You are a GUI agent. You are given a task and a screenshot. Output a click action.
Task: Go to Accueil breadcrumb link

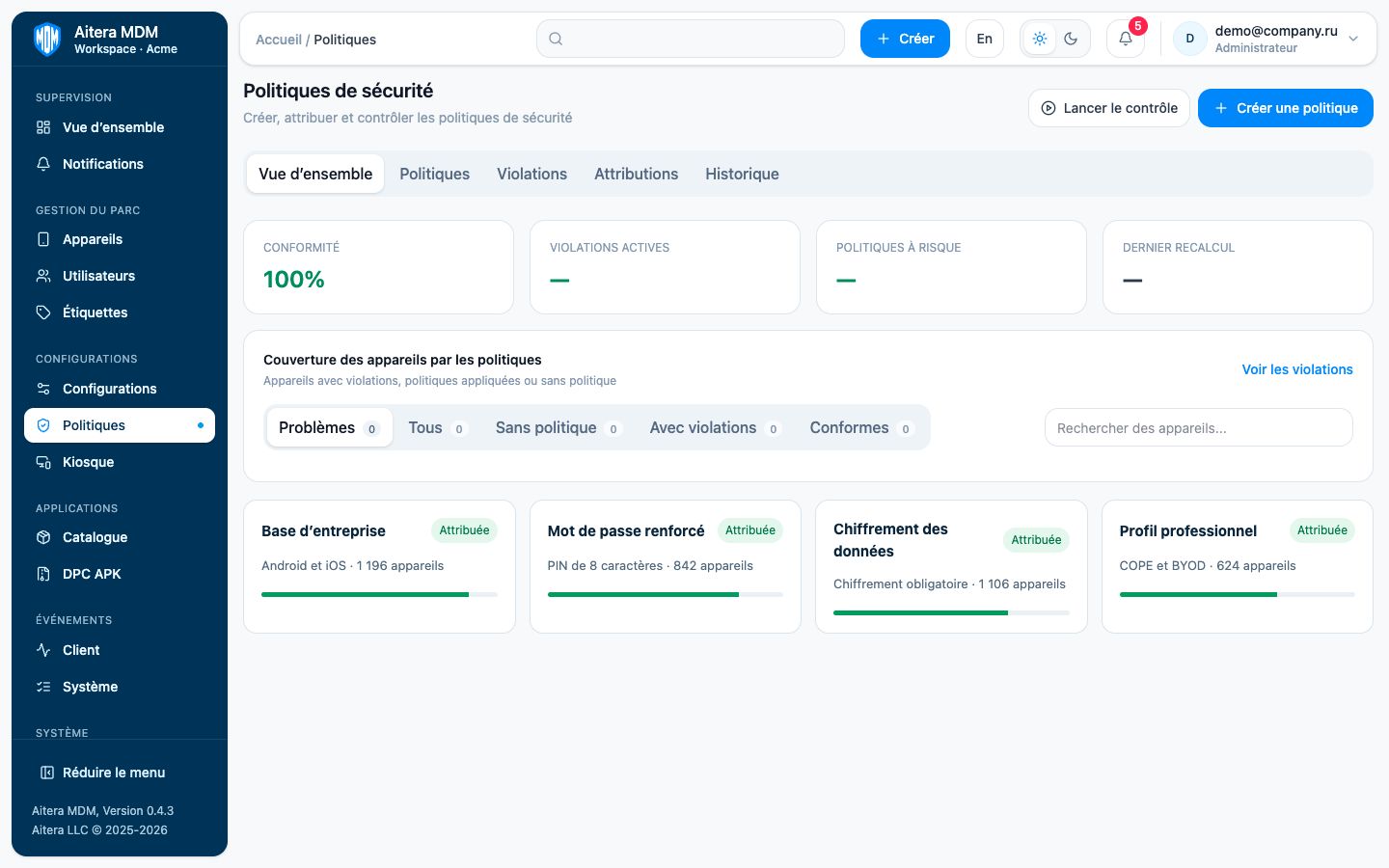pos(279,40)
